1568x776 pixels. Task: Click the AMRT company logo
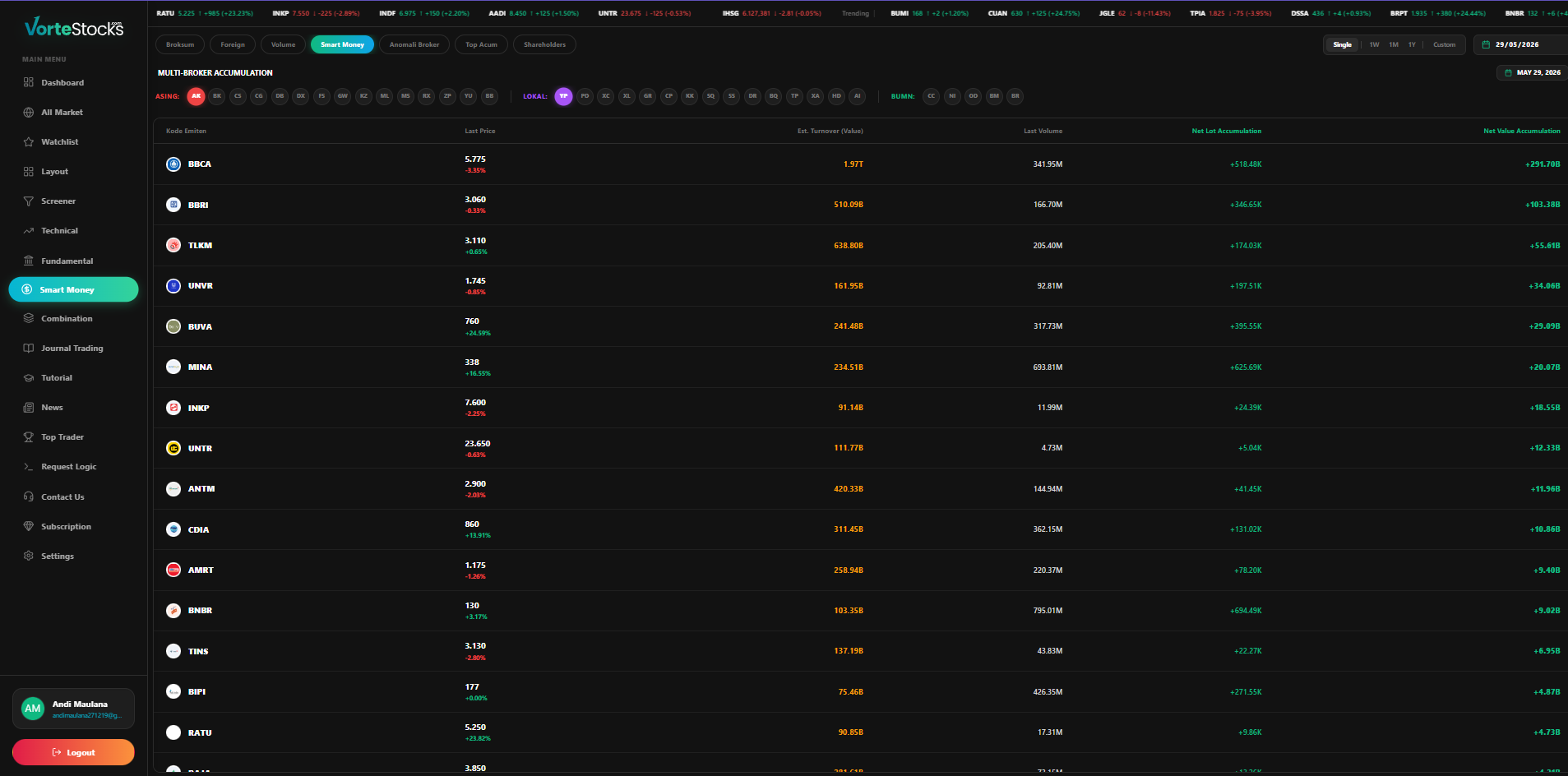[x=173, y=570]
